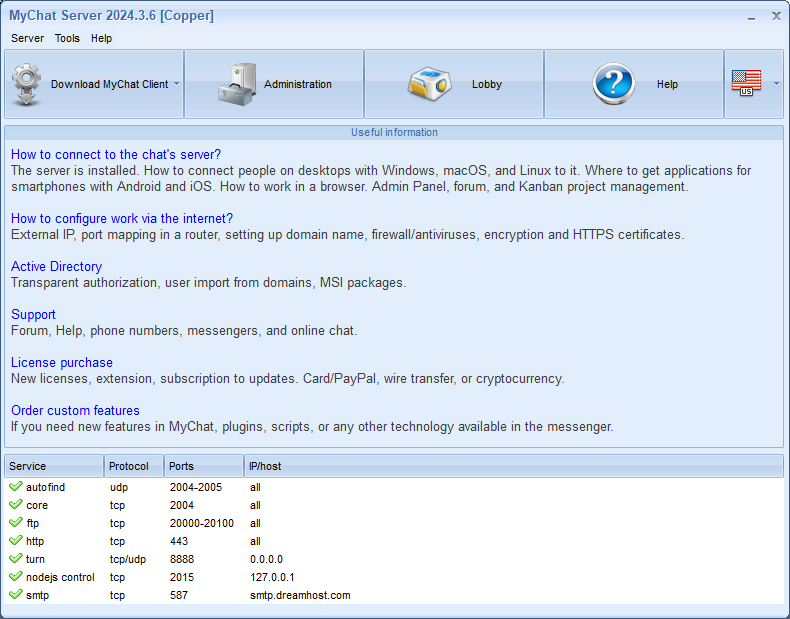Viewport: 790px width, 619px height.
Task: Open the Active Directory link
Action: tap(56, 266)
